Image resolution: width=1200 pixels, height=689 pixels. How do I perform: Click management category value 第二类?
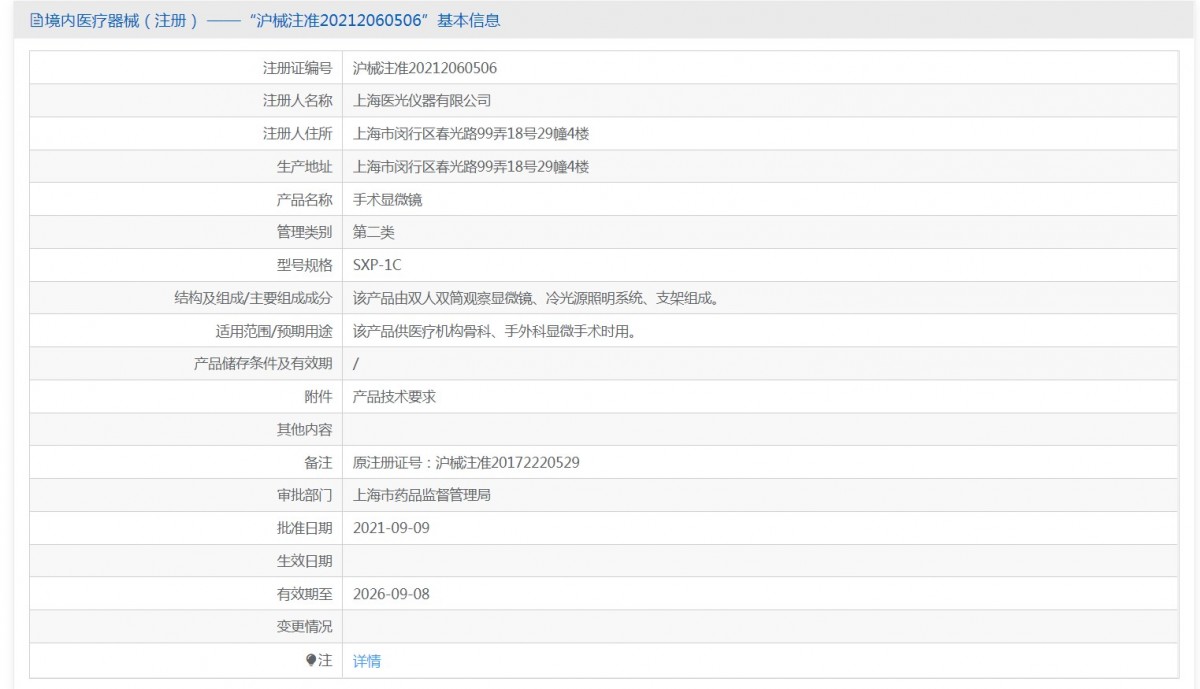[x=374, y=232]
